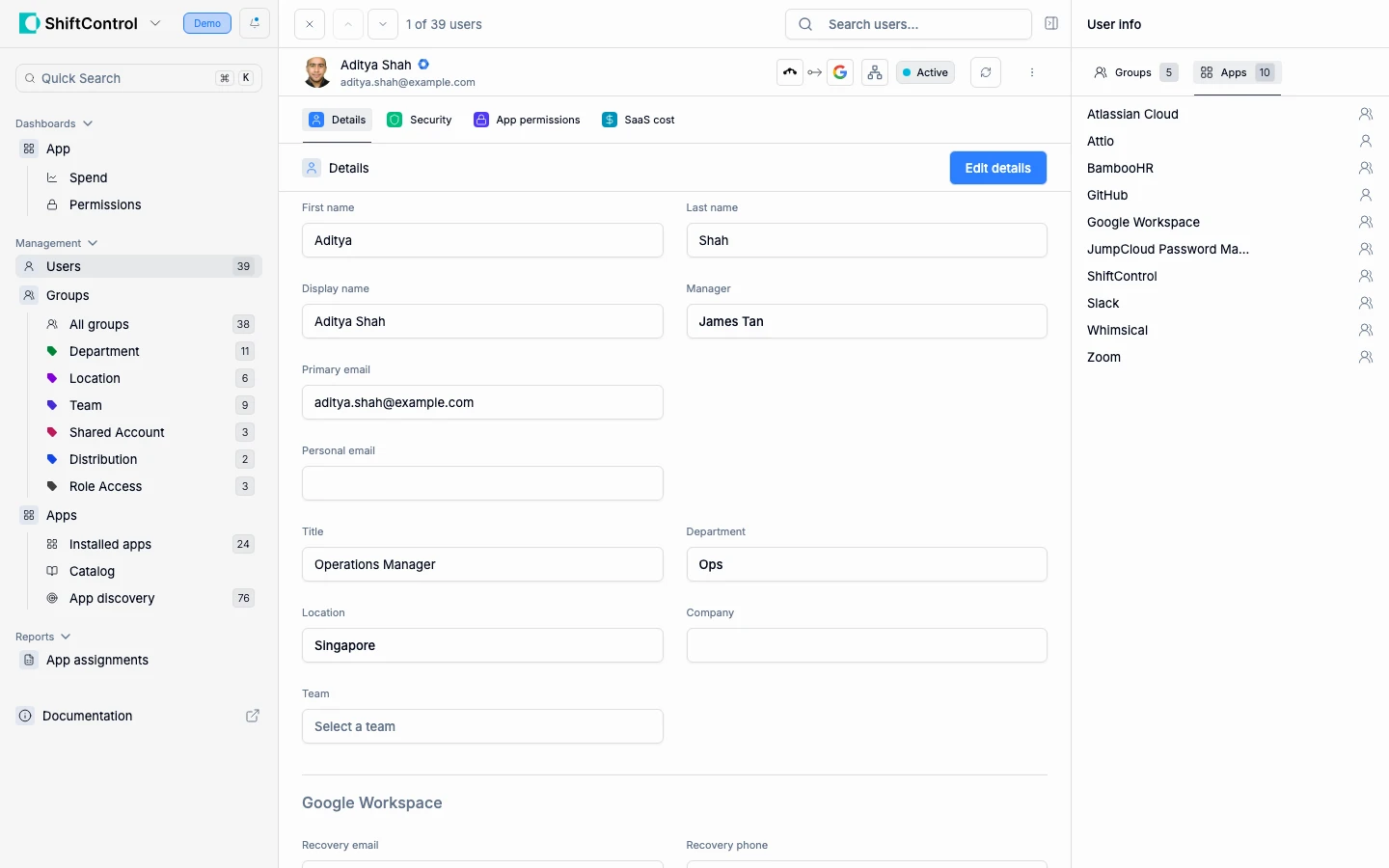
Task: Go to previous user arrow
Action: pos(347,24)
